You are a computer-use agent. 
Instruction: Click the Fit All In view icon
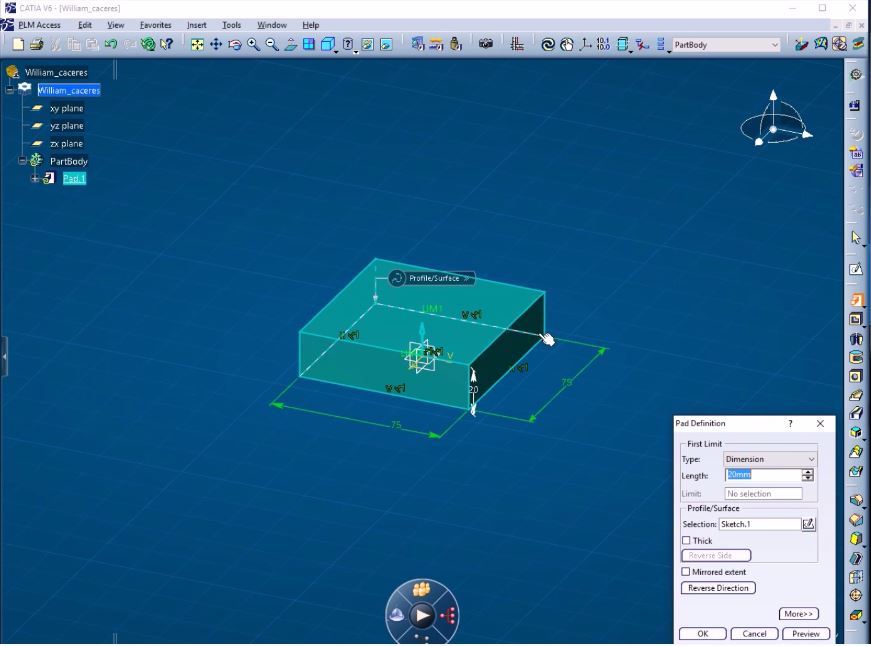pyautogui.click(x=197, y=44)
